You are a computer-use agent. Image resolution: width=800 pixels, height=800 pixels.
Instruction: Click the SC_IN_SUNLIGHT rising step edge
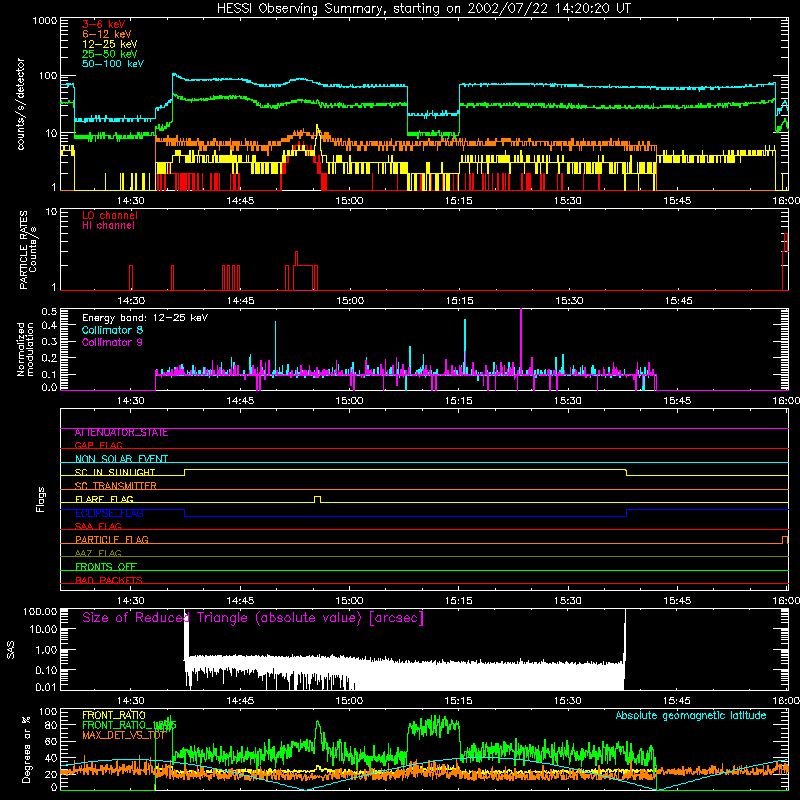185,472
